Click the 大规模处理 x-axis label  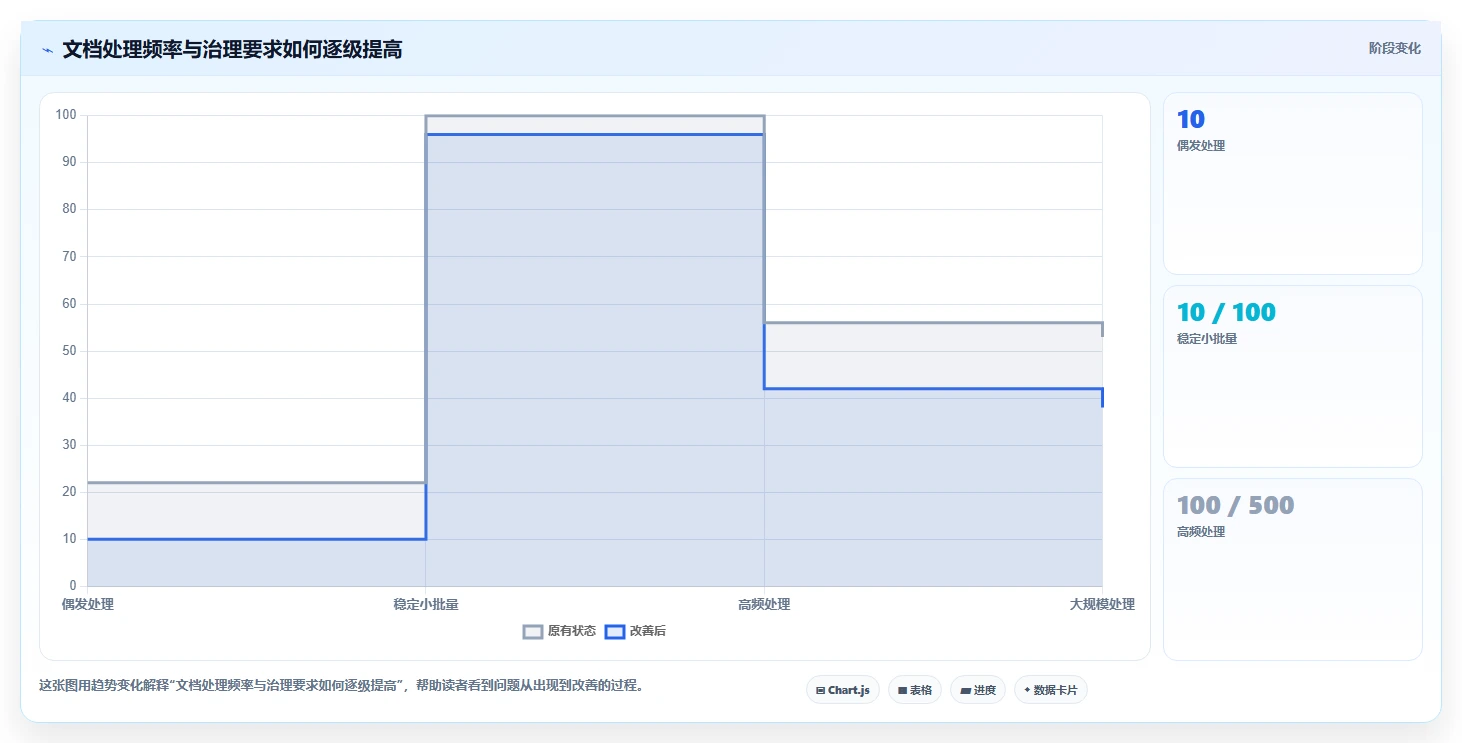1102,604
